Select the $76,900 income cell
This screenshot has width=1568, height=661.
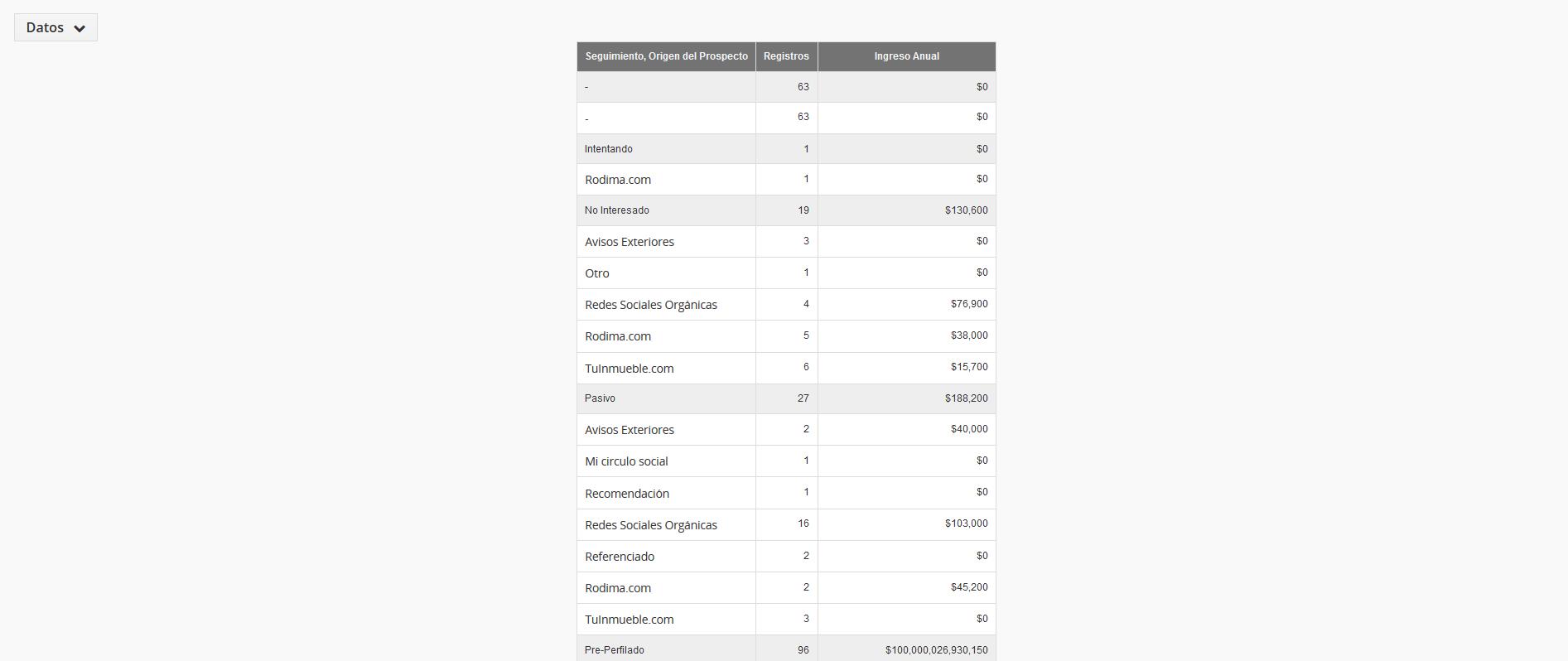pyautogui.click(x=969, y=304)
